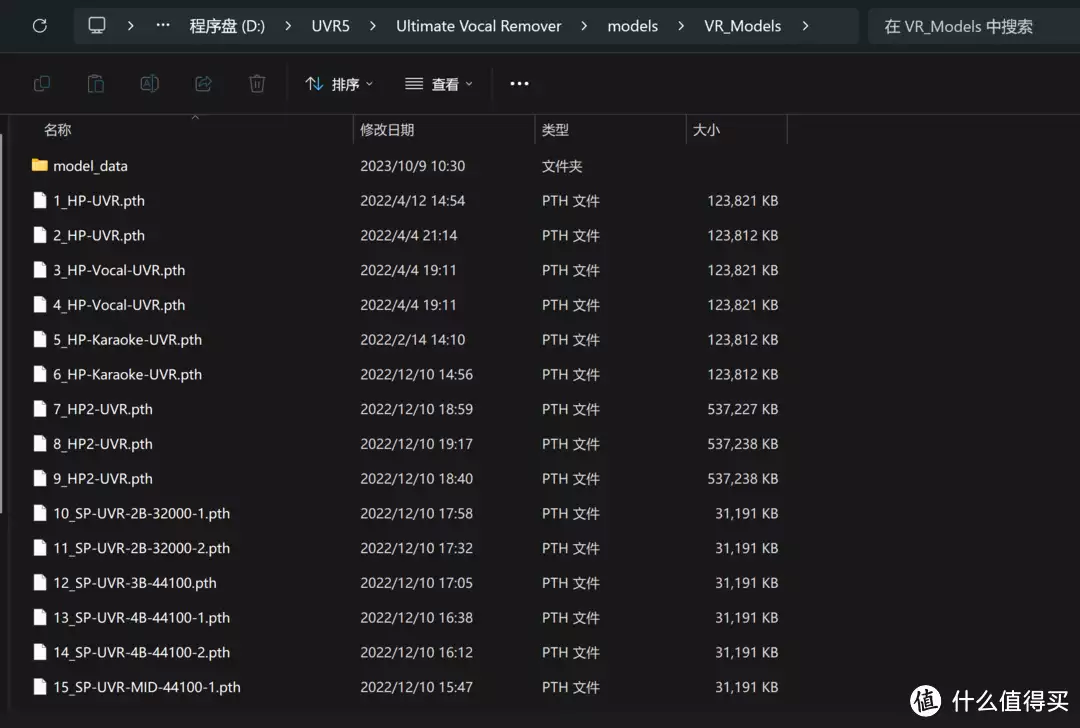Select file 5_HP-Karaoke-UVR.pth

click(127, 340)
